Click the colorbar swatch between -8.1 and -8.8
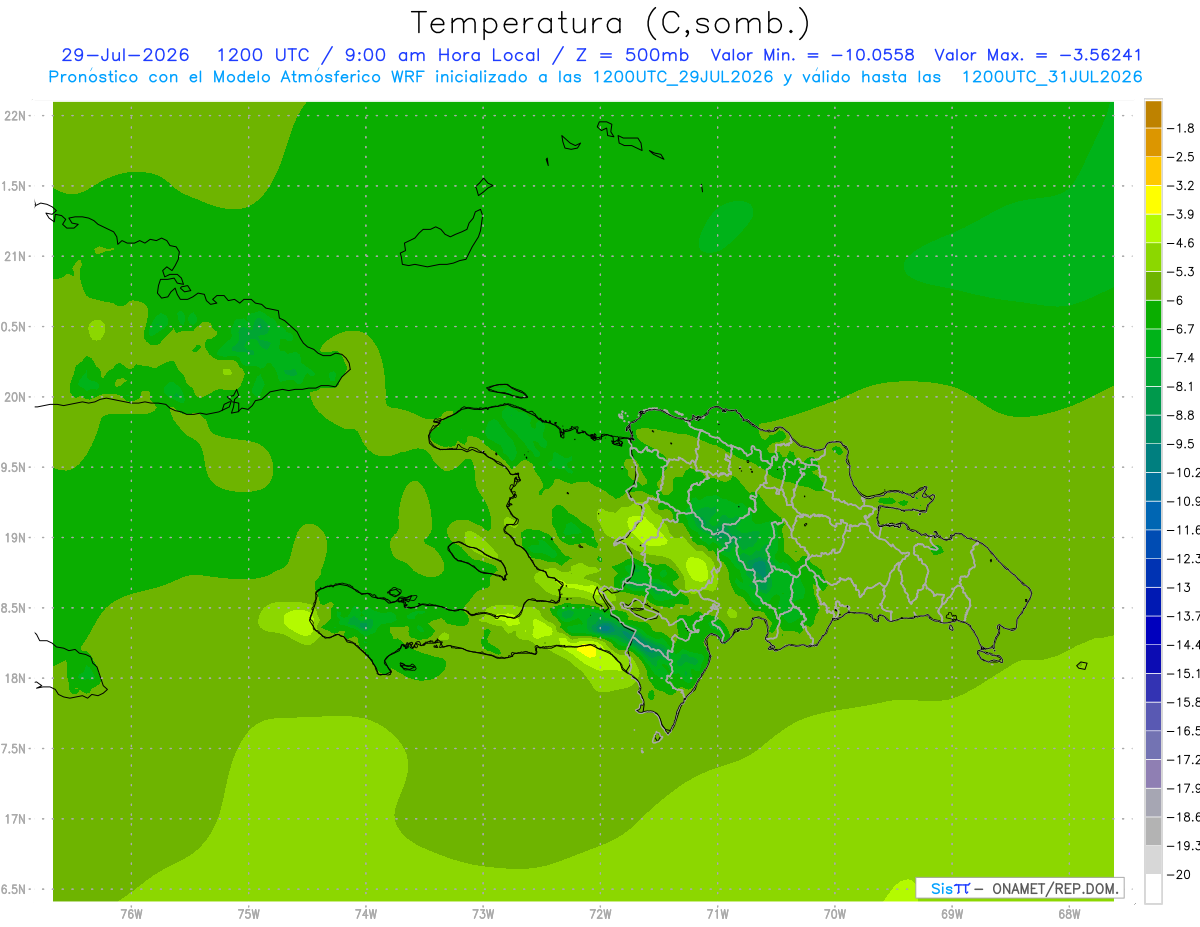1200x927 pixels. [x=1153, y=401]
